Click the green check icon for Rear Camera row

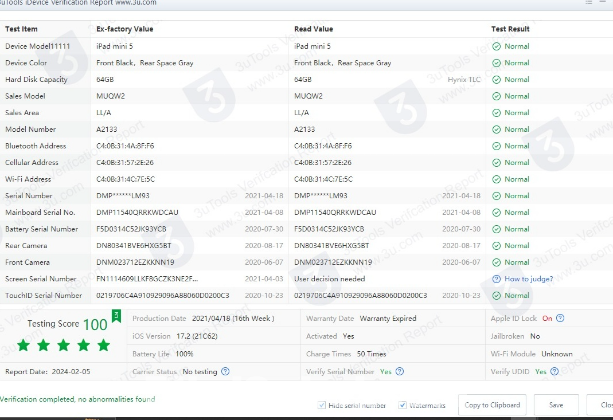coord(496,246)
